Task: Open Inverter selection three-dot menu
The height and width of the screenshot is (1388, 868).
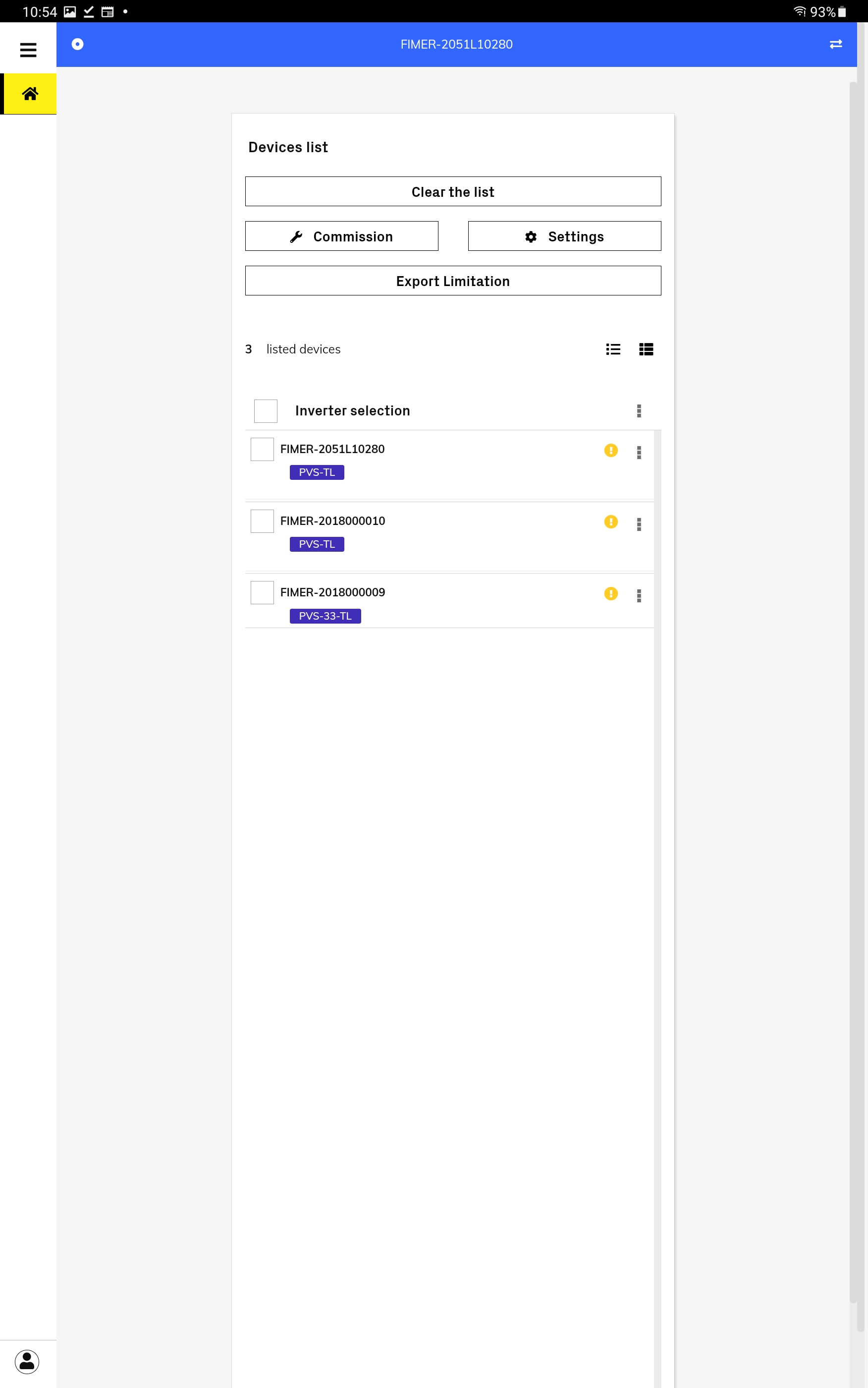Action: (639, 410)
